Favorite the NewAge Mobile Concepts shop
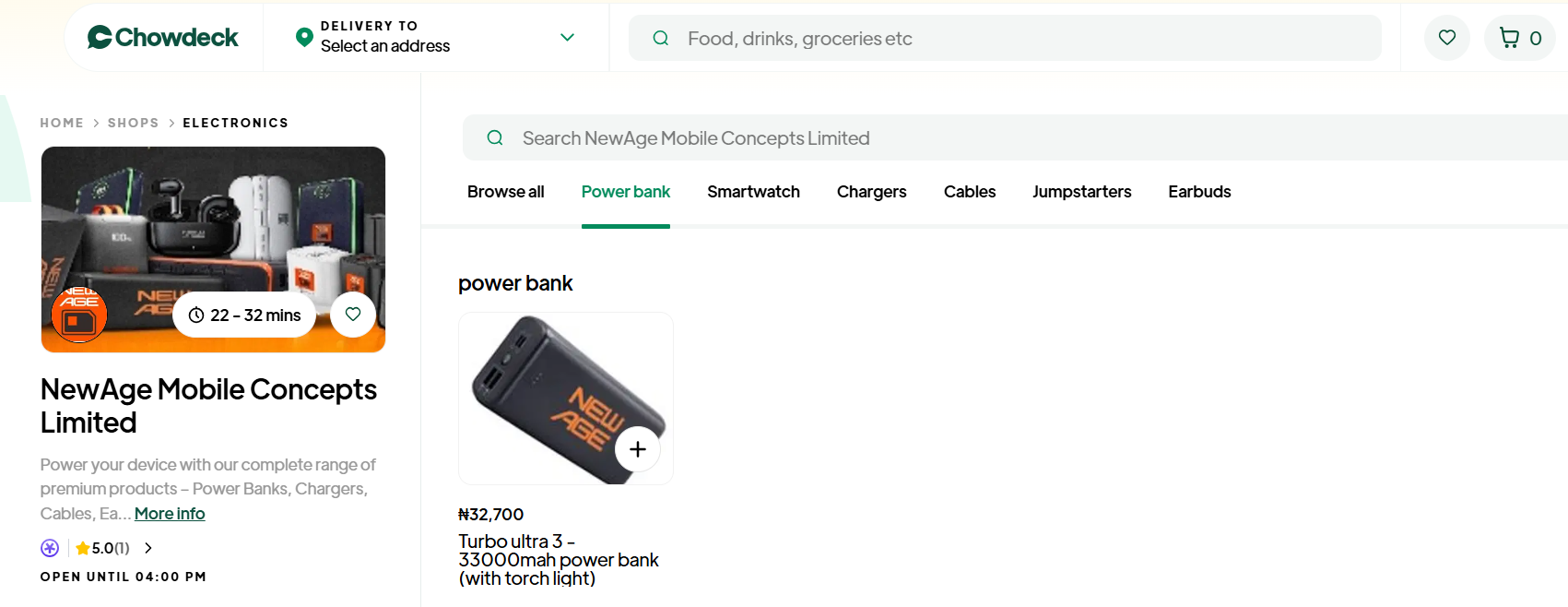Screen dimensions: 1568x607 point(353,315)
